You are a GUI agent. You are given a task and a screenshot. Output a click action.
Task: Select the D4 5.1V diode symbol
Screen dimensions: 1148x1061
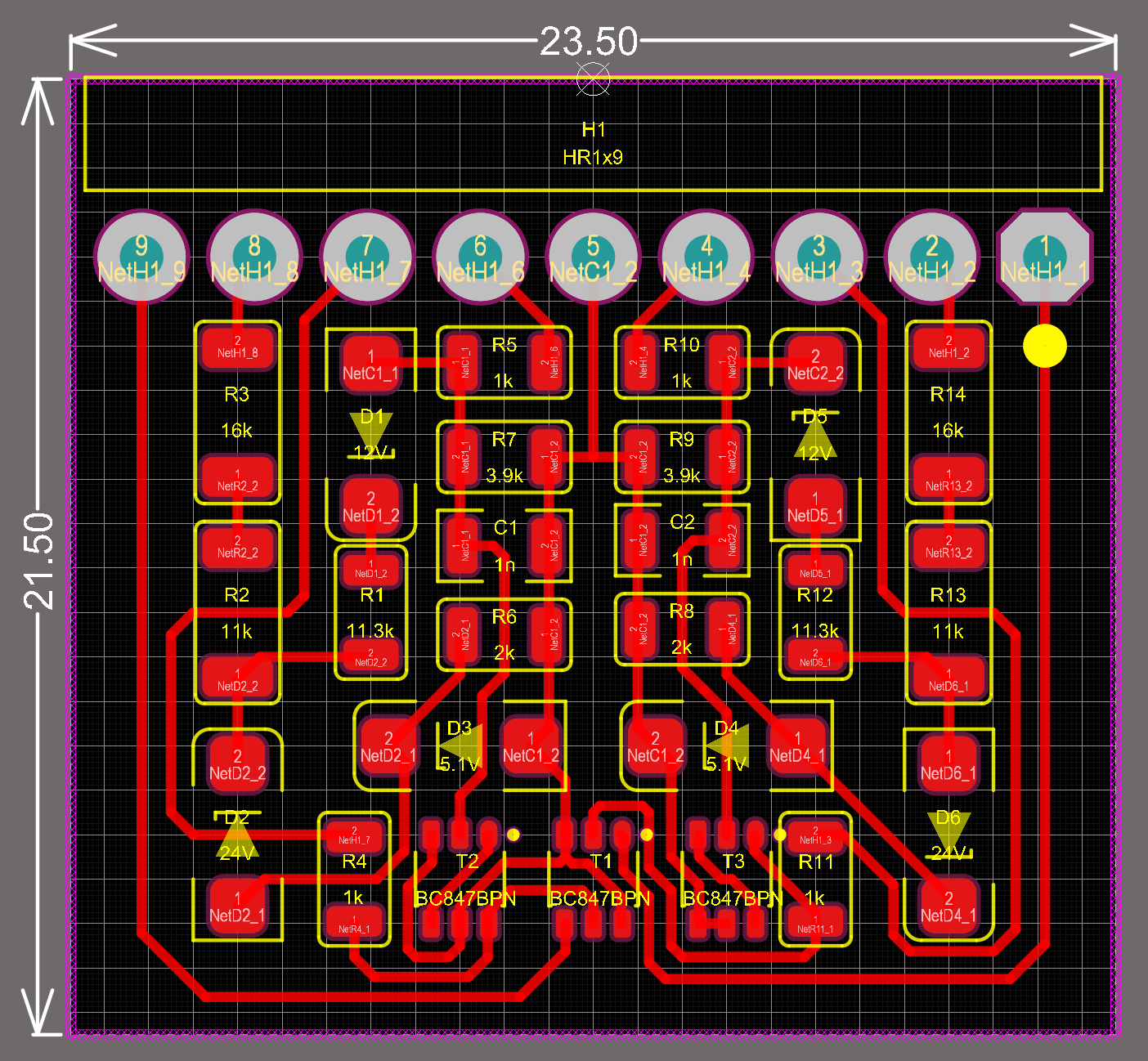pyautogui.click(x=727, y=746)
